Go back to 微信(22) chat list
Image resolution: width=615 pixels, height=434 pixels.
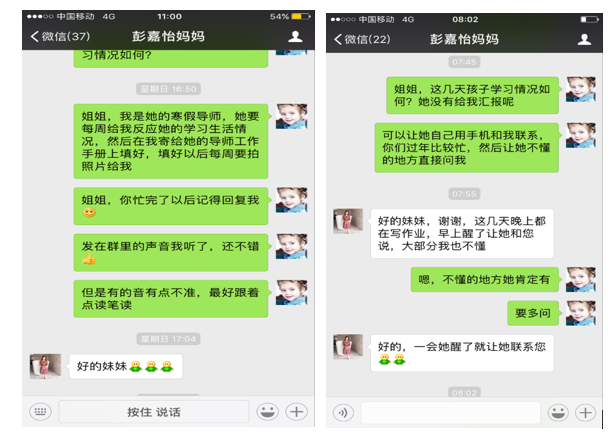point(362,39)
